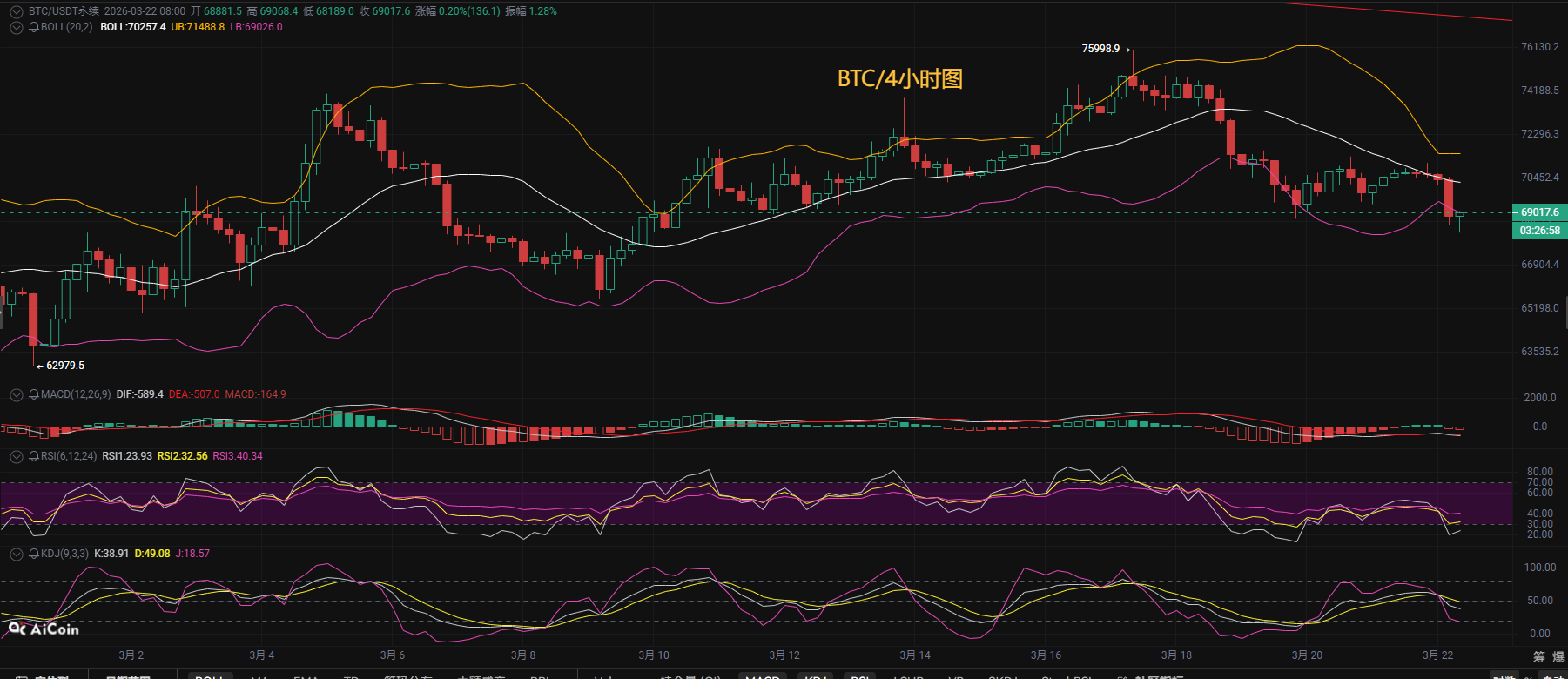Click the MACD alert bell icon
This screenshot has width=1568, height=679.
point(34,394)
